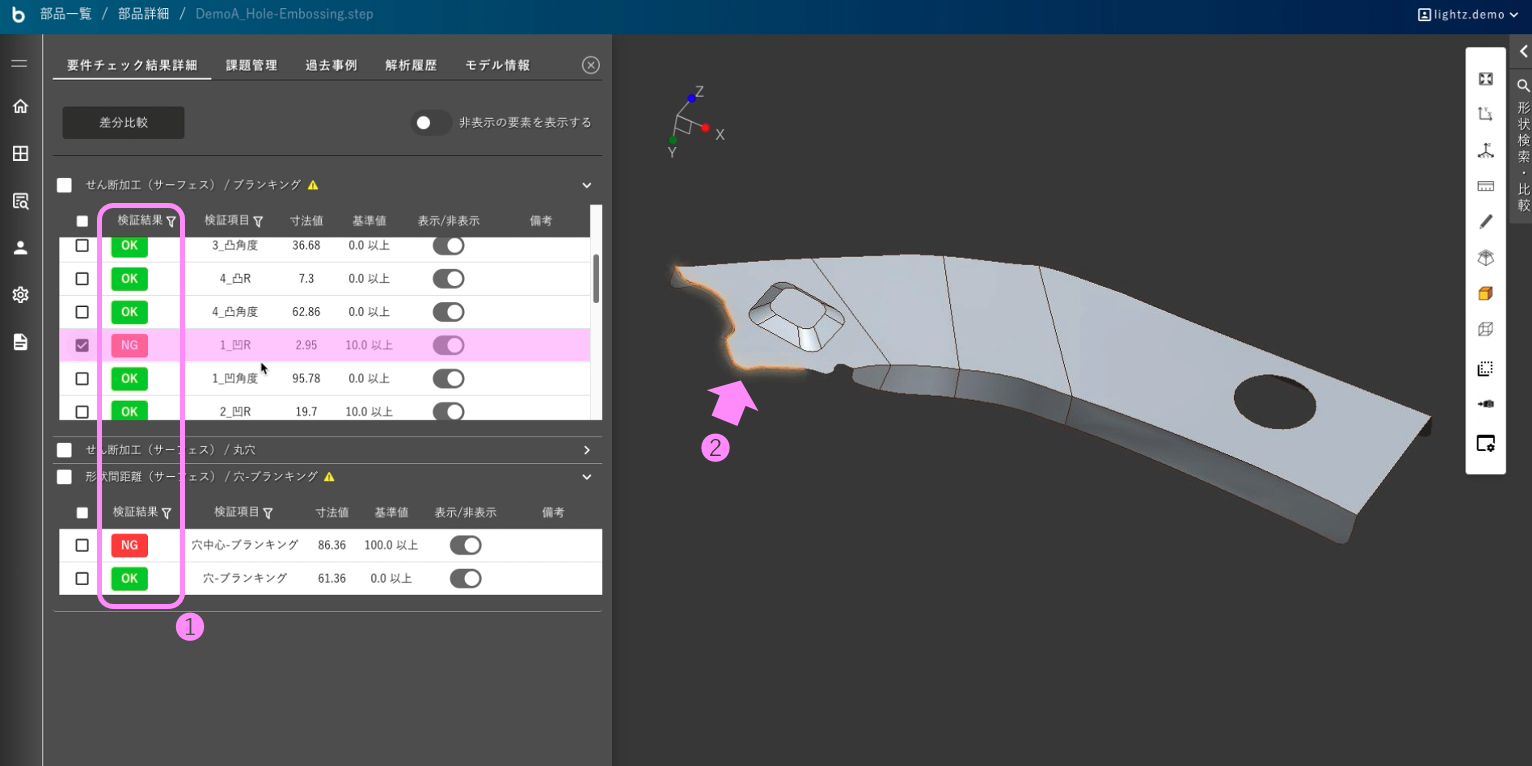Filter the 検証結果 column in blanking table

point(171,221)
